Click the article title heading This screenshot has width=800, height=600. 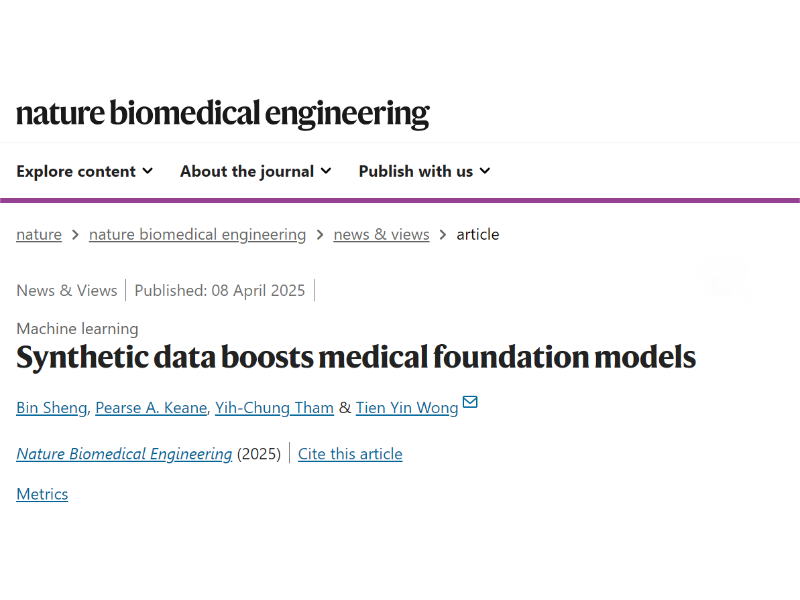tap(356, 357)
